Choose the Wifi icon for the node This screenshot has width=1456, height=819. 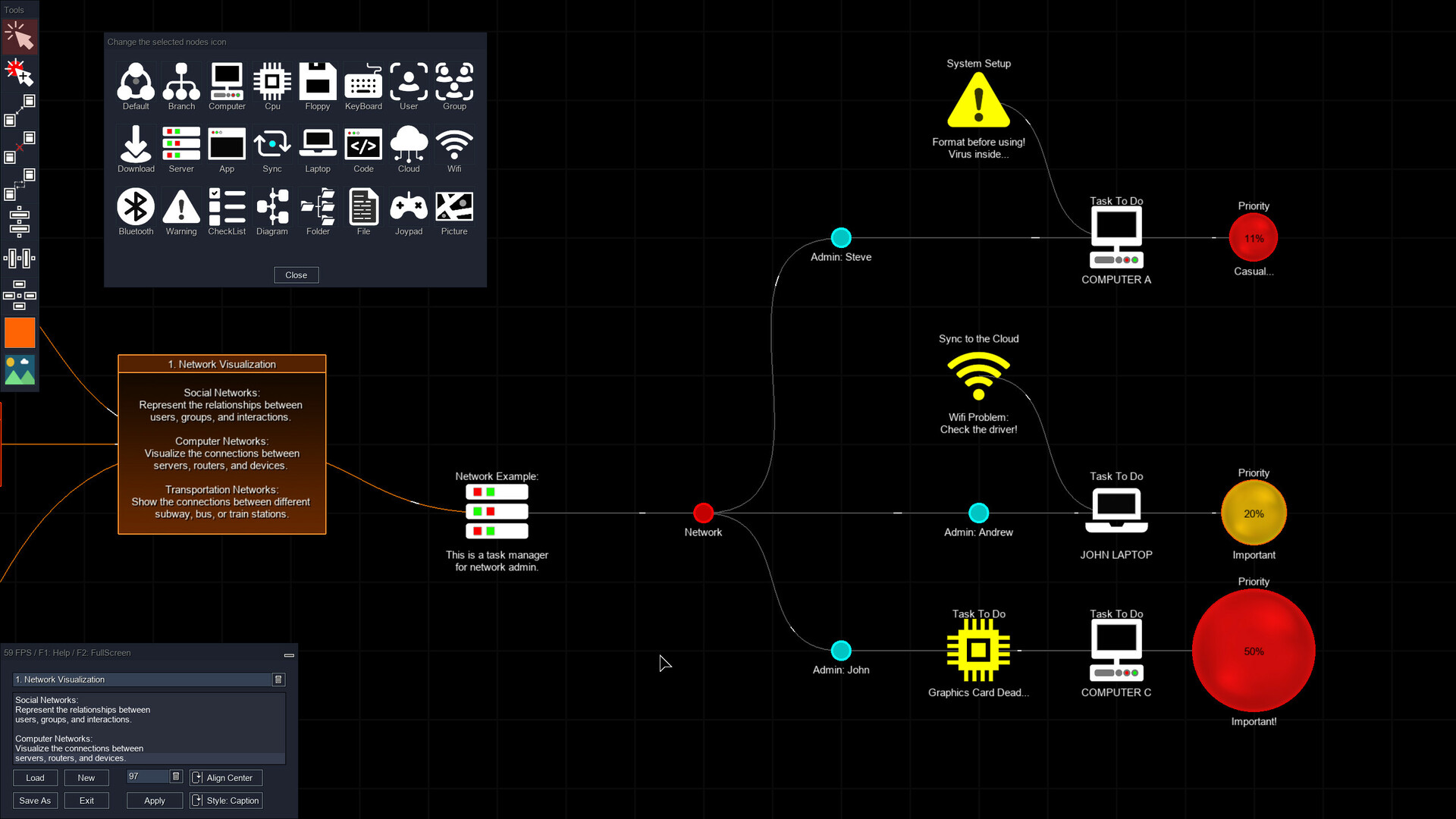point(454,144)
